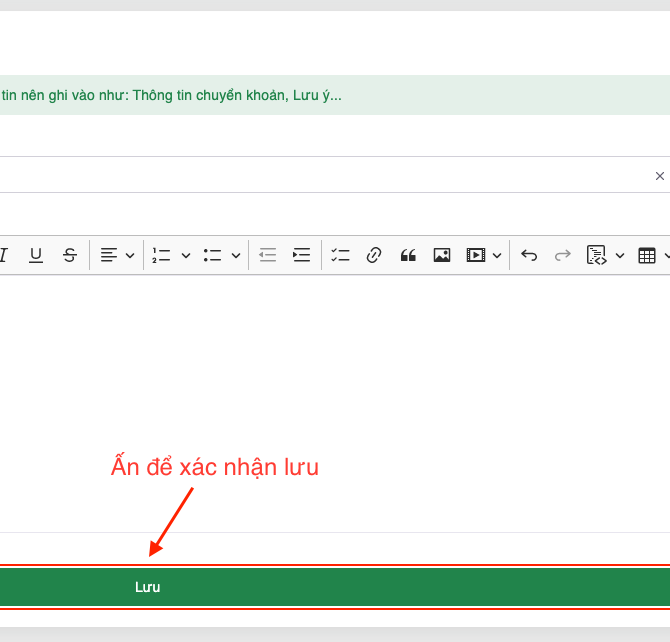
Task: Expand the text alignment dropdown arrow
Action: pos(130,255)
